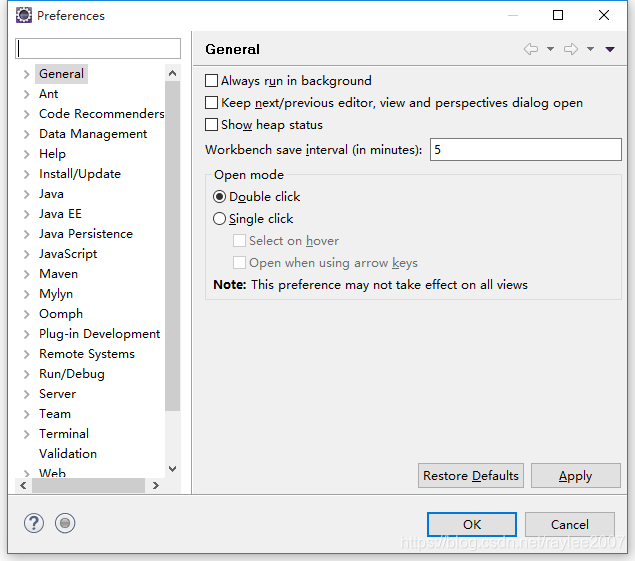Viewport: 635px width, 561px height.
Task: Select Double click open mode
Action: [x=219, y=197]
